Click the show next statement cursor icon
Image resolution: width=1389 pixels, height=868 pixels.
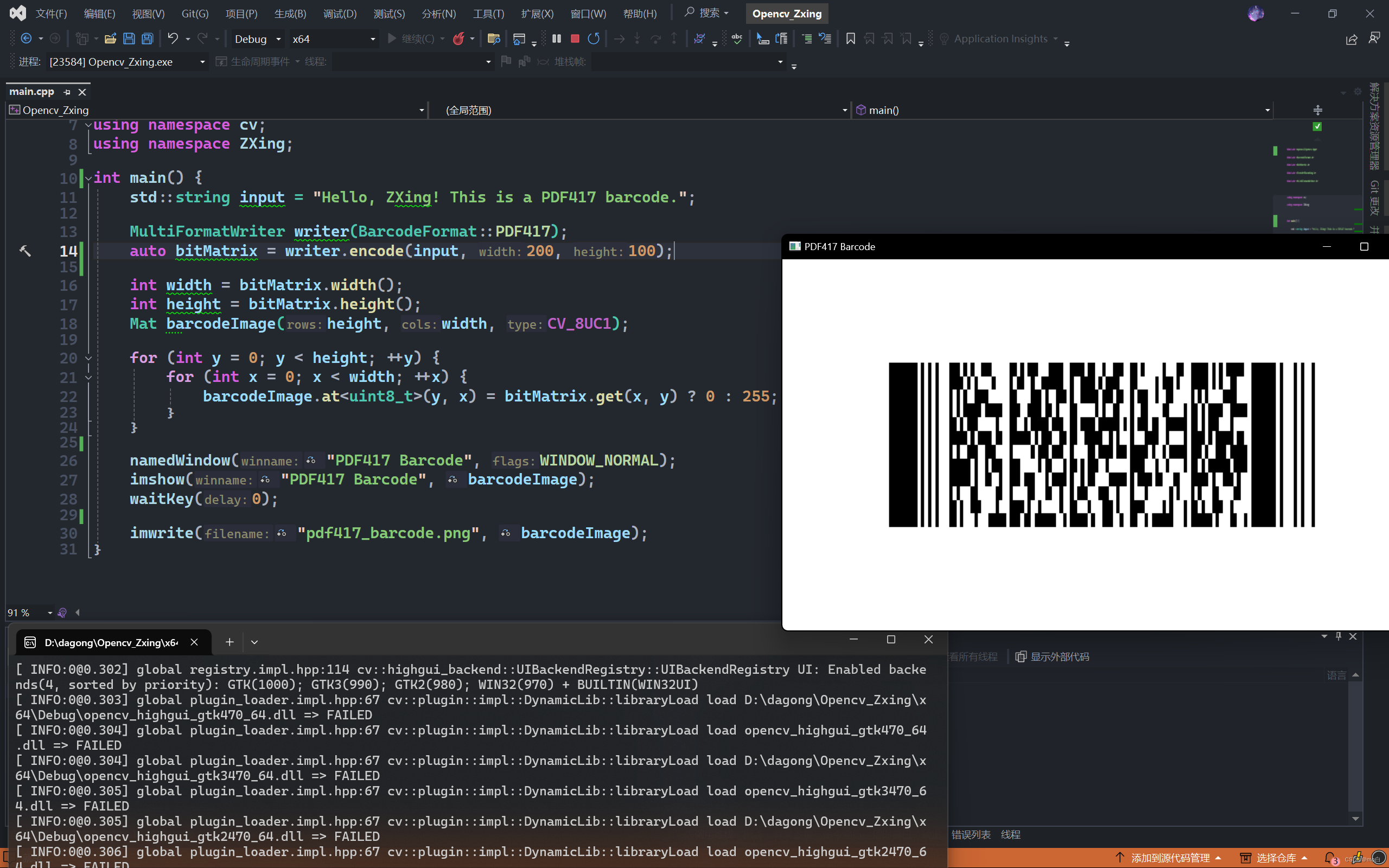[763, 39]
